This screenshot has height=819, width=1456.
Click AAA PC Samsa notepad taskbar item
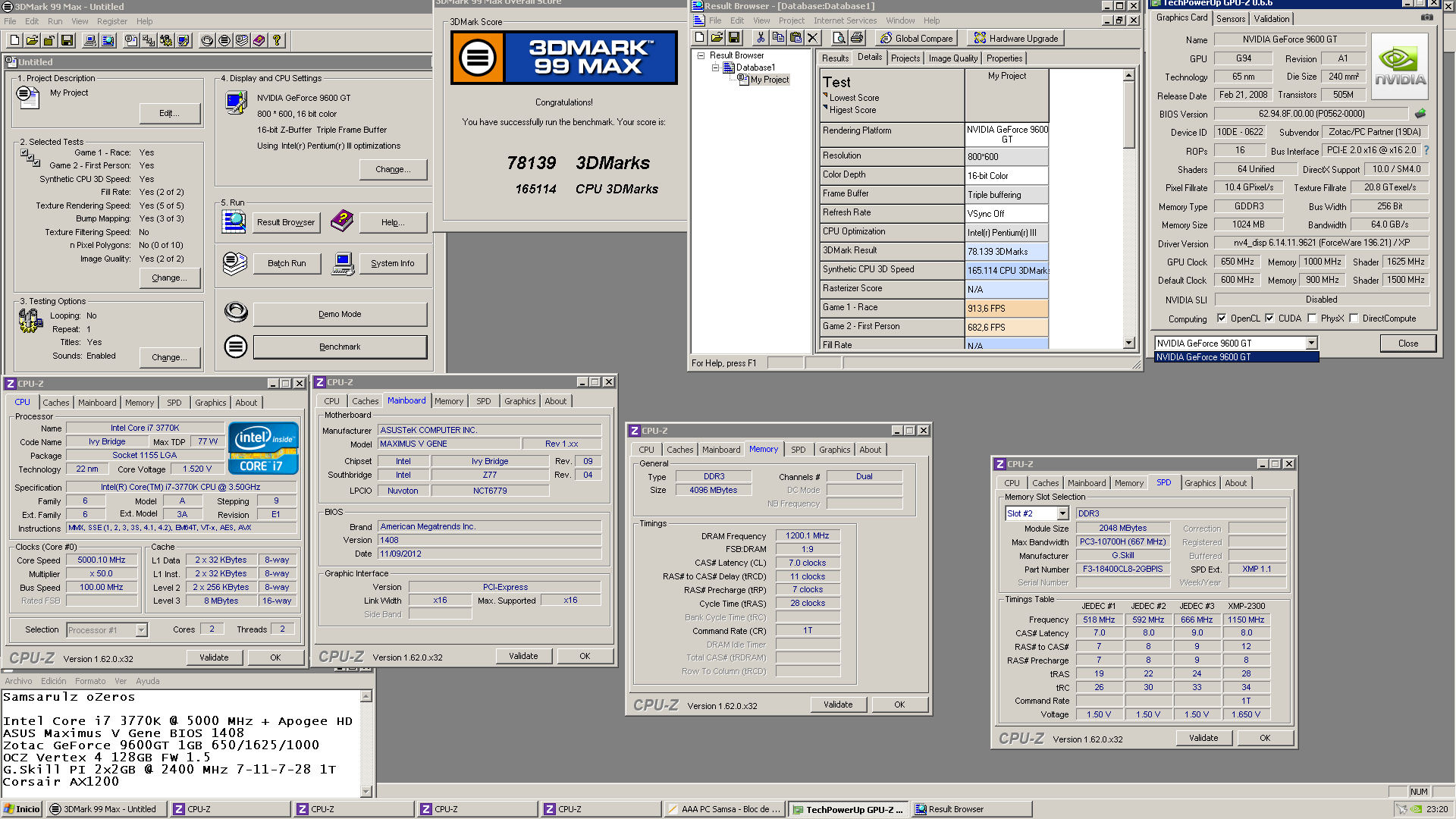tap(725, 809)
